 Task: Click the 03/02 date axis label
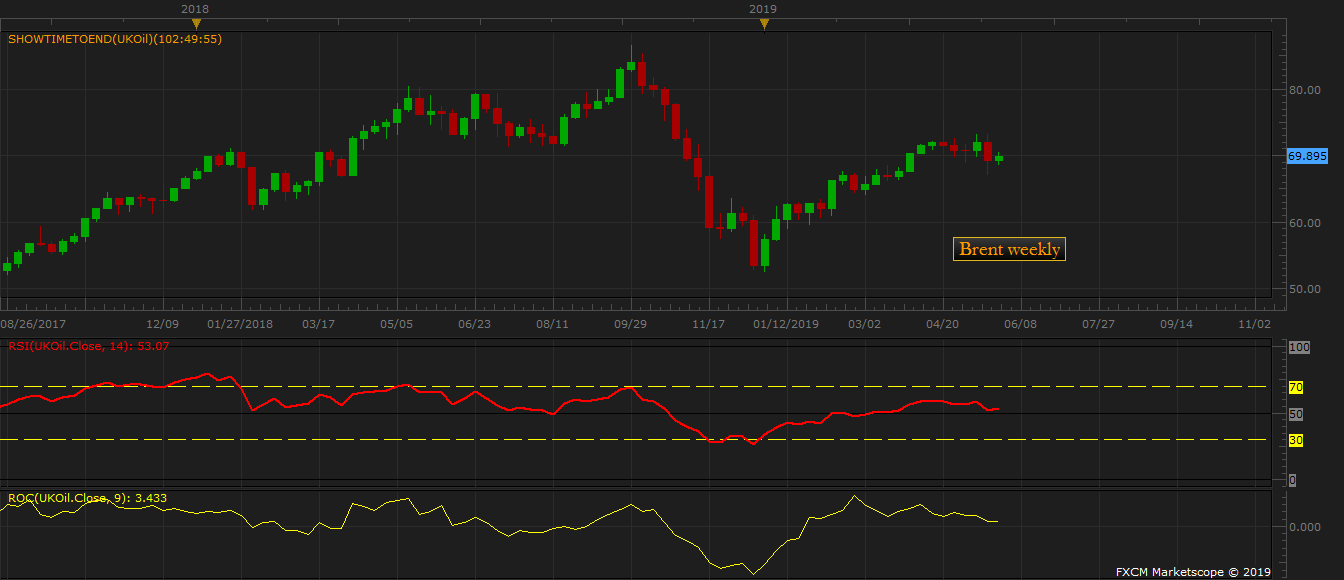pos(865,324)
